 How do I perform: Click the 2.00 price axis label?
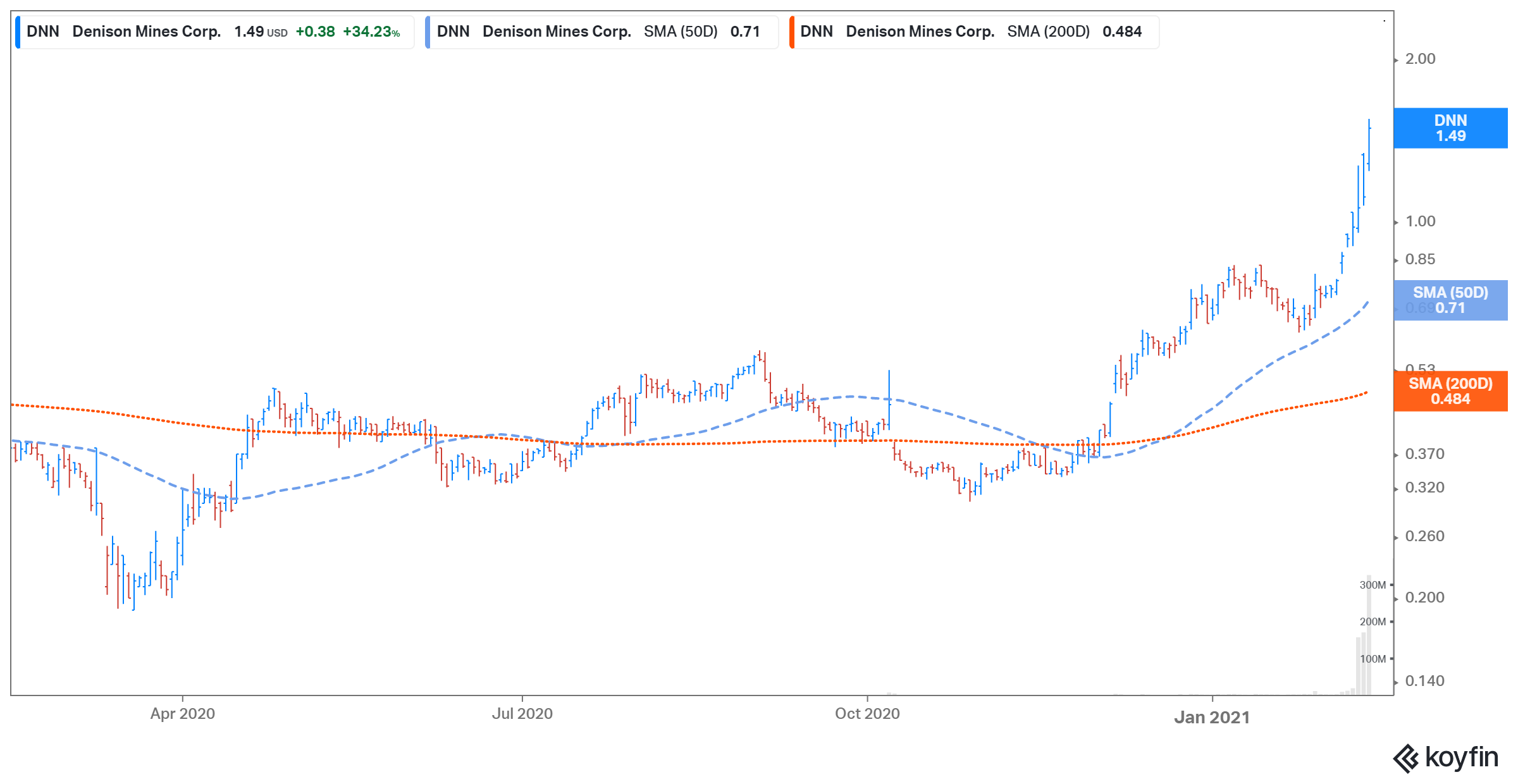point(1421,59)
